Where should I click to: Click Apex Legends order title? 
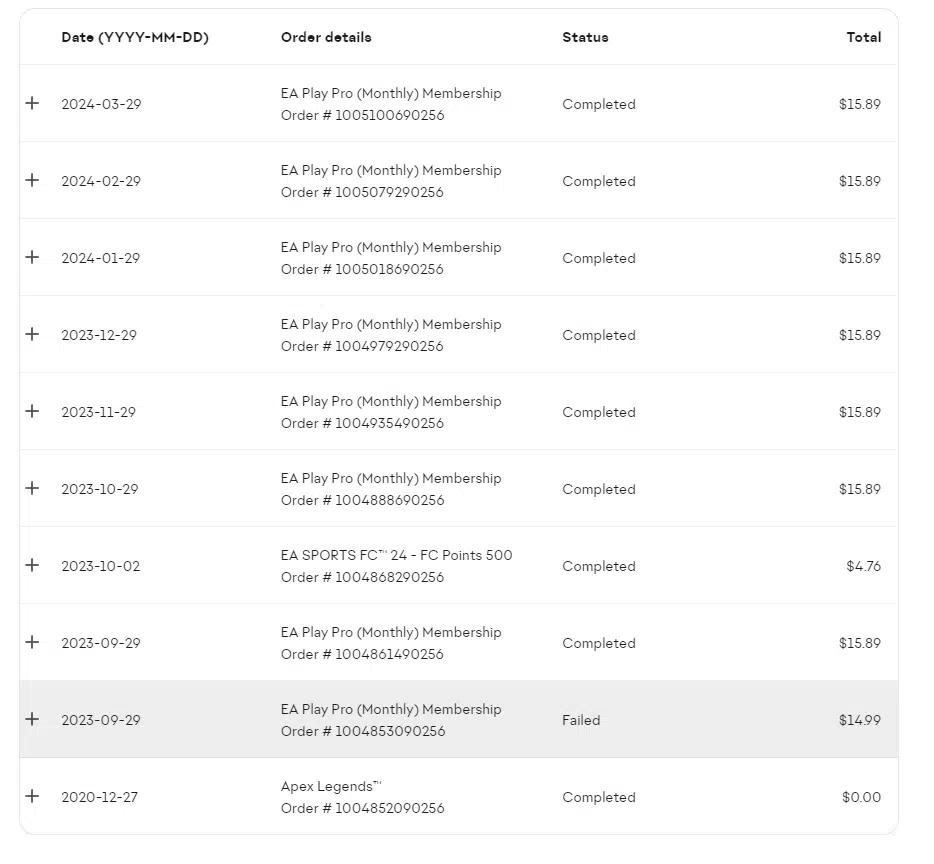(x=331, y=787)
